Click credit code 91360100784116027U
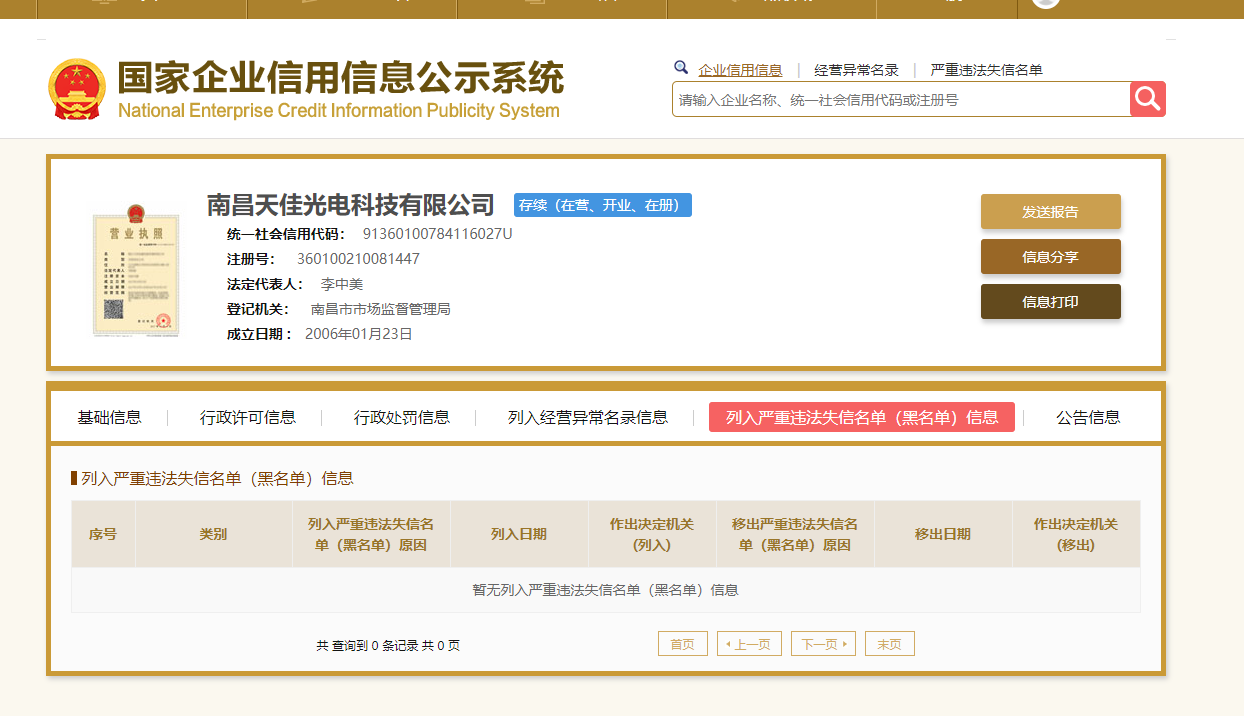This screenshot has width=1244, height=716. coord(437,234)
